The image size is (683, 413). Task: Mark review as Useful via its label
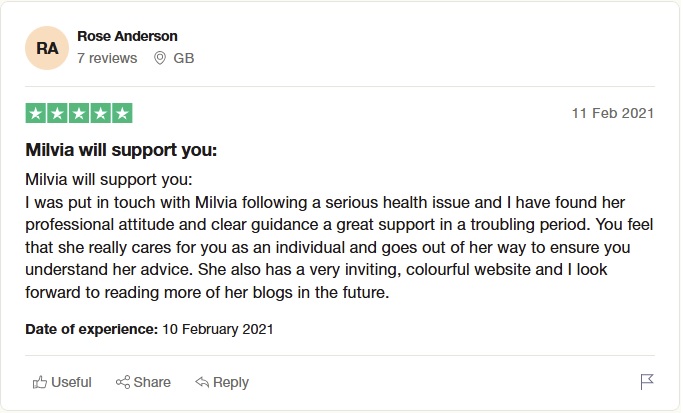pos(71,382)
